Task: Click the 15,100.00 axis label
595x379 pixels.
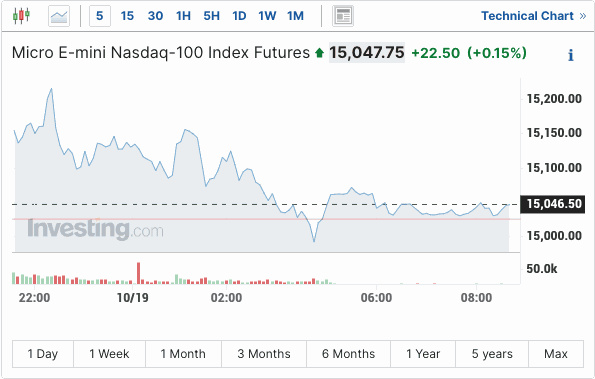Action: pyautogui.click(x=554, y=168)
